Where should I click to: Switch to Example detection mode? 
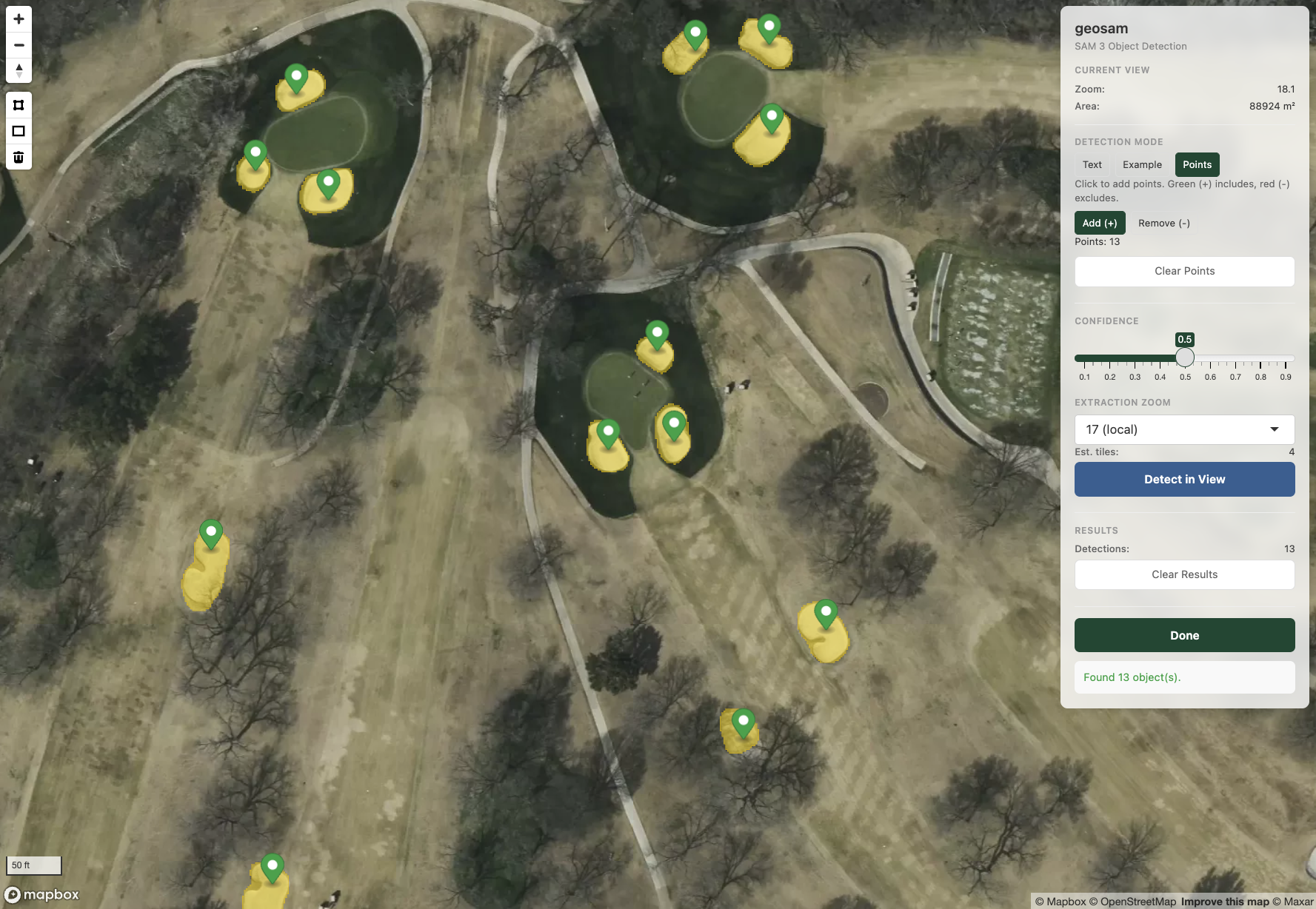click(x=1141, y=164)
